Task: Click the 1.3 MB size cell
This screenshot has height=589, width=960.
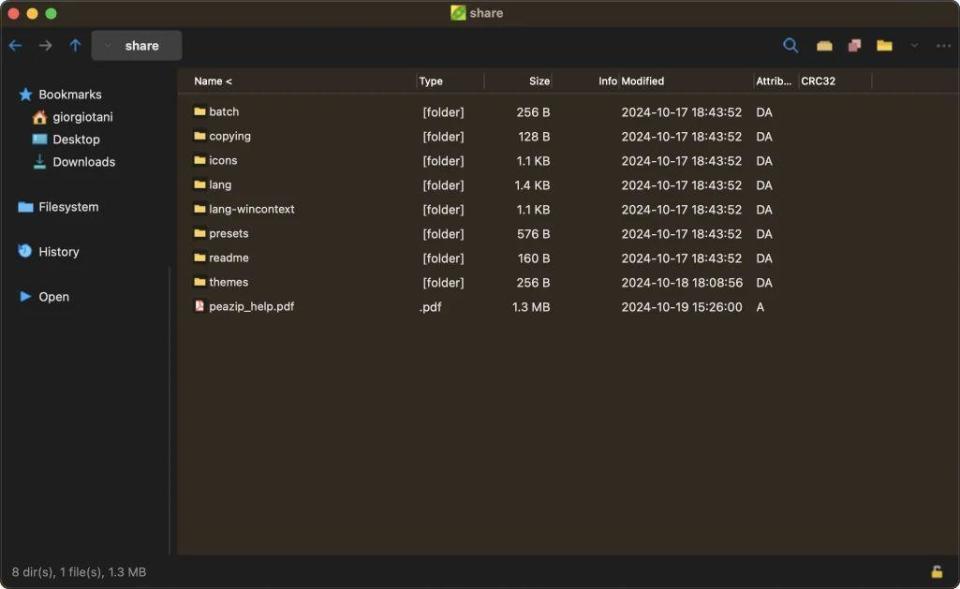Action: (x=531, y=307)
